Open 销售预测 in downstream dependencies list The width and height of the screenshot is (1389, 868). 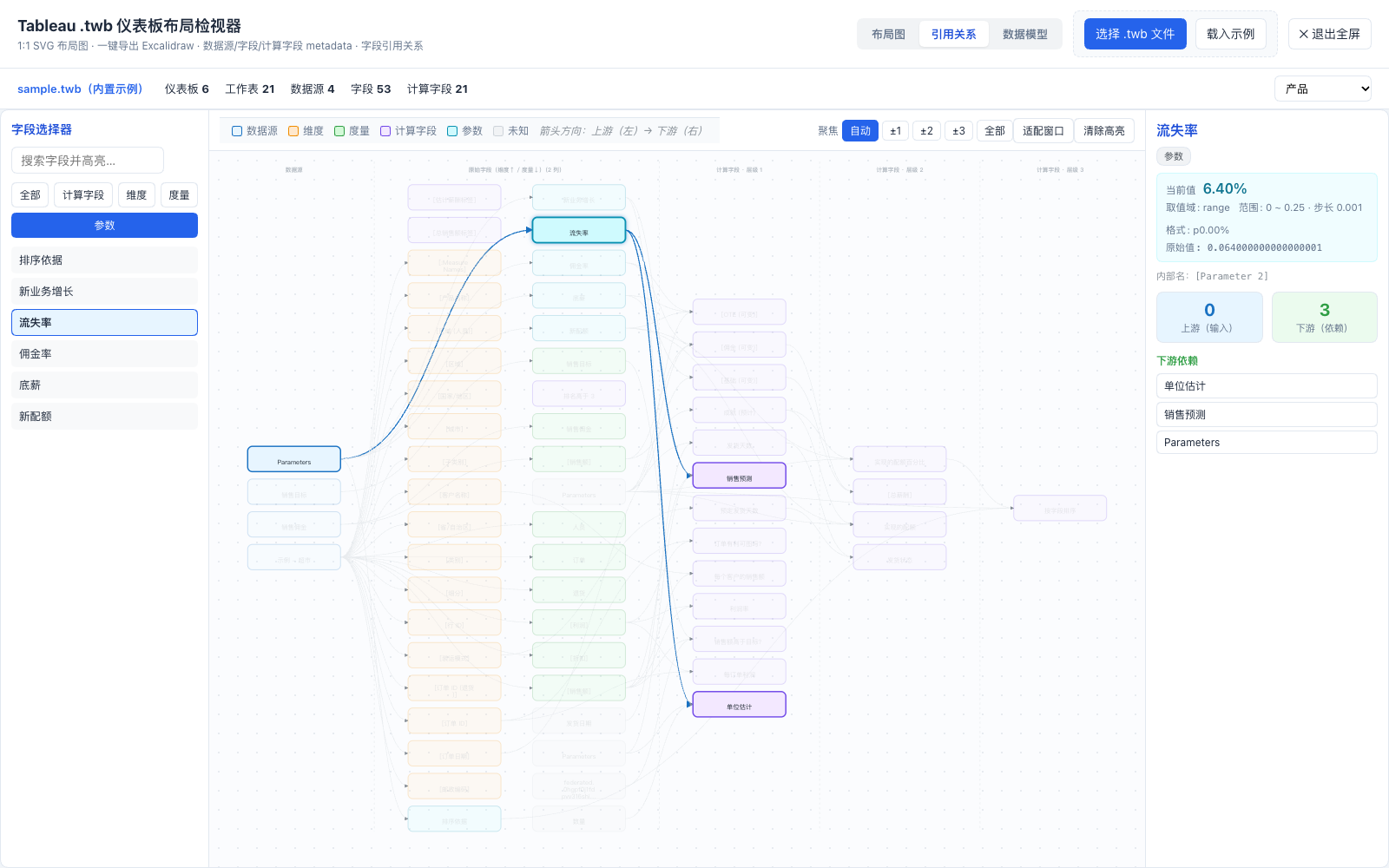coord(1267,415)
